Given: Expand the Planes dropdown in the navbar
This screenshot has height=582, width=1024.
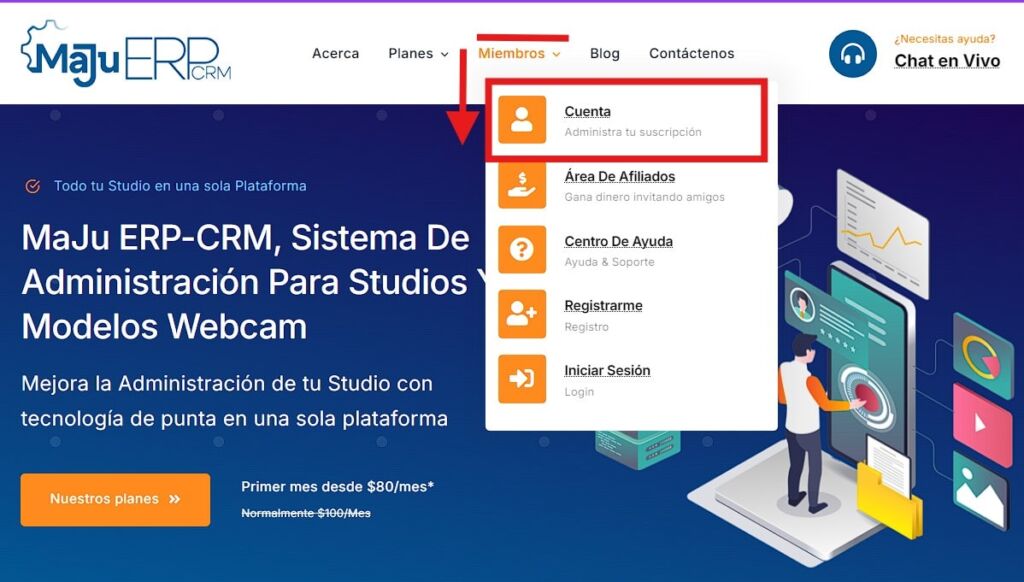Looking at the screenshot, I should click(x=411, y=54).
